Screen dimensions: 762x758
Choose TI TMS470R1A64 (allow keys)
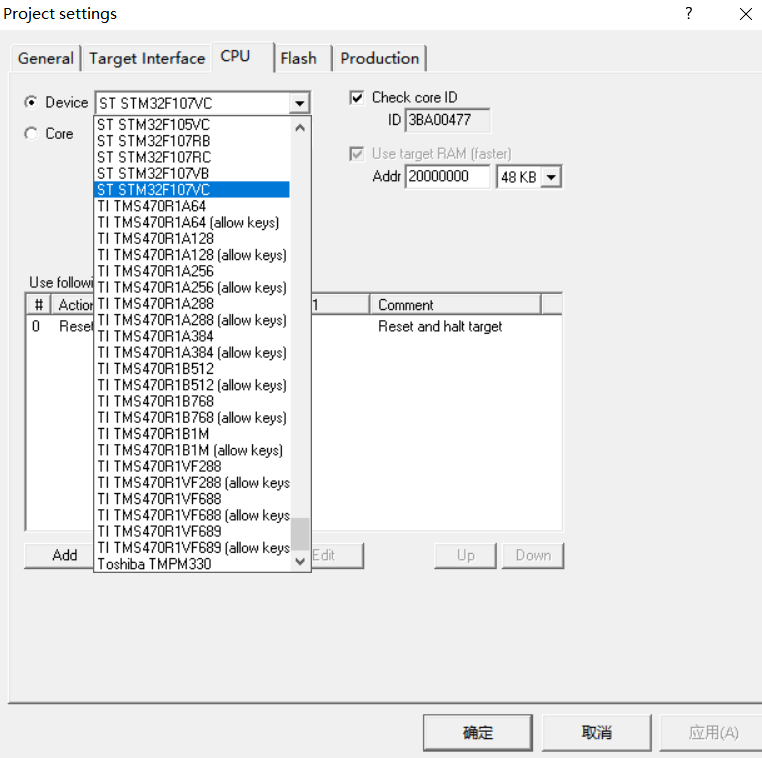point(192,222)
